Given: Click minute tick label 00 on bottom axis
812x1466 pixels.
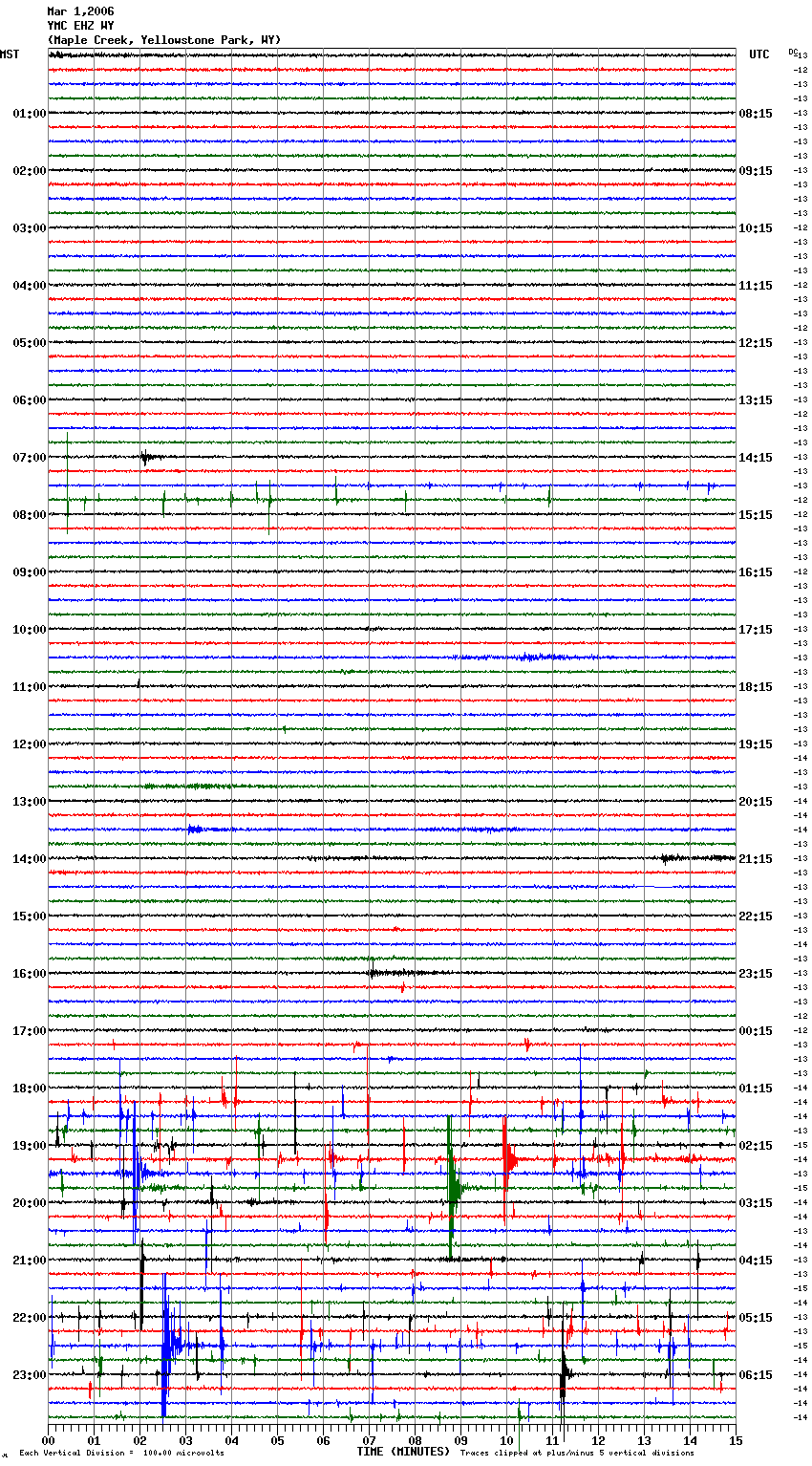Looking at the screenshot, I should (48, 1440).
